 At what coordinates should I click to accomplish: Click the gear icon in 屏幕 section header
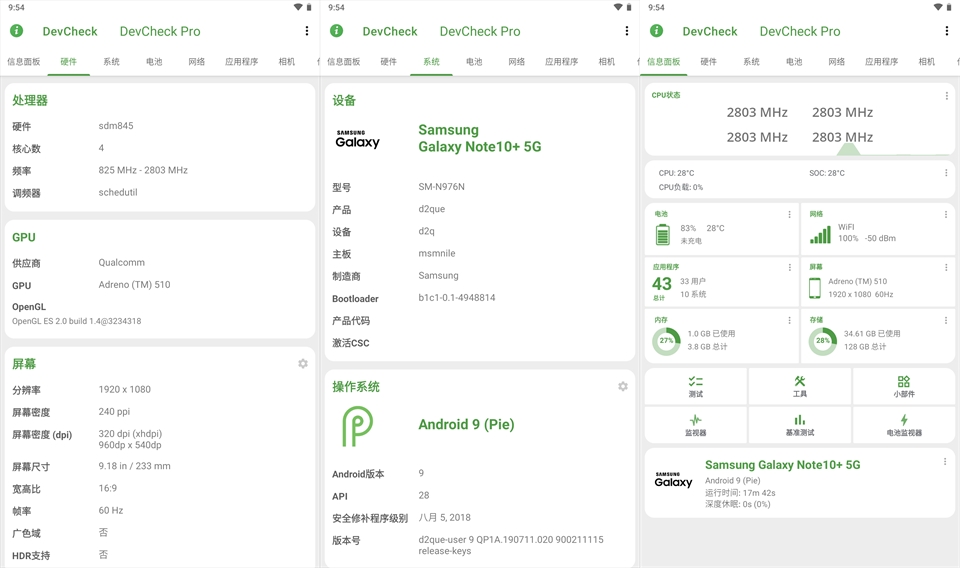click(303, 364)
